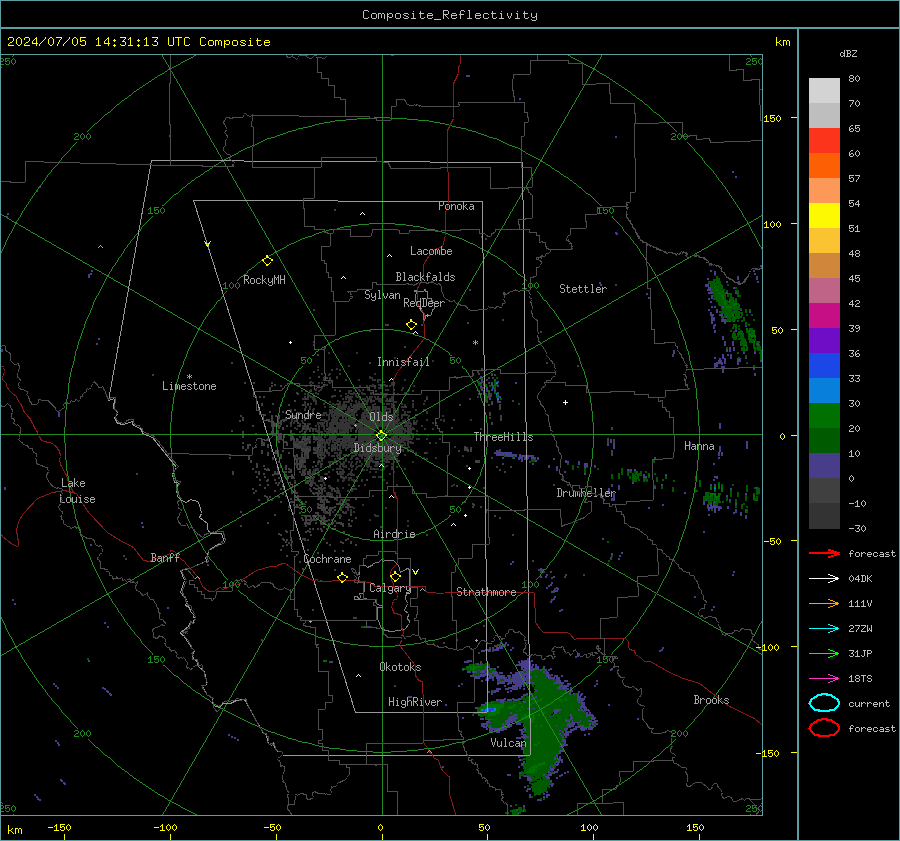This screenshot has height=841, width=900.
Task: Click the Banff town label
Action: (165, 558)
